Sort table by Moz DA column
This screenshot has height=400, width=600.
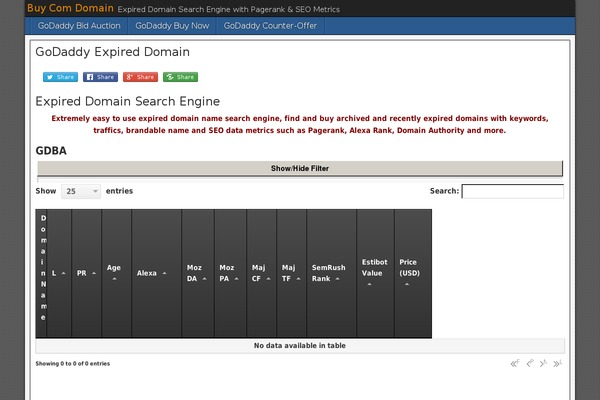[x=198, y=273]
